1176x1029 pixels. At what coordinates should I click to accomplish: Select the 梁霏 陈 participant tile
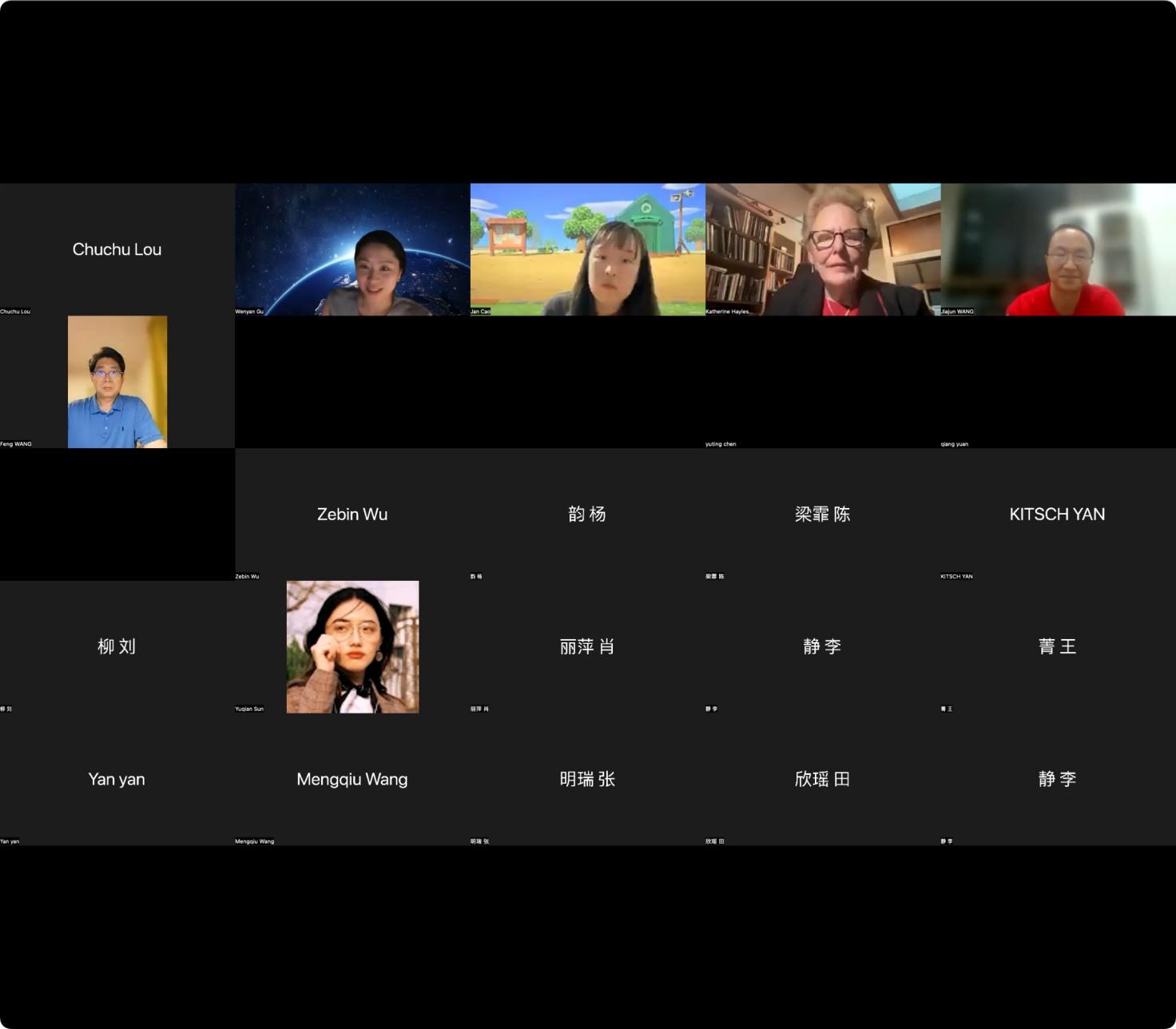pyautogui.click(x=822, y=514)
